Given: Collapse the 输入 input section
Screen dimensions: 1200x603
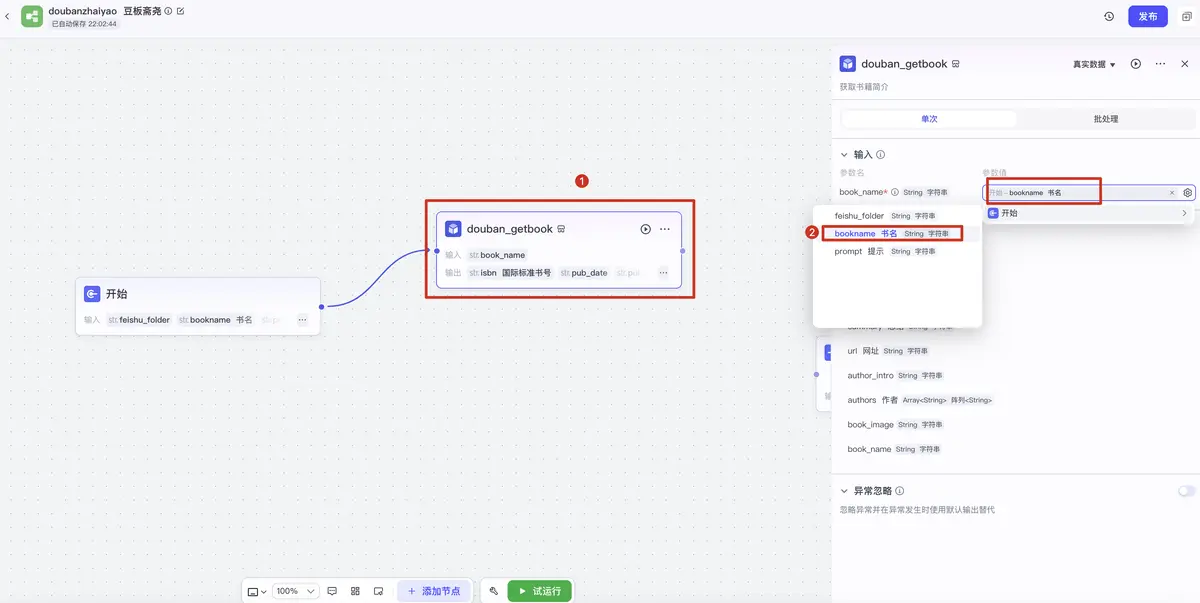Looking at the screenshot, I should coord(844,155).
